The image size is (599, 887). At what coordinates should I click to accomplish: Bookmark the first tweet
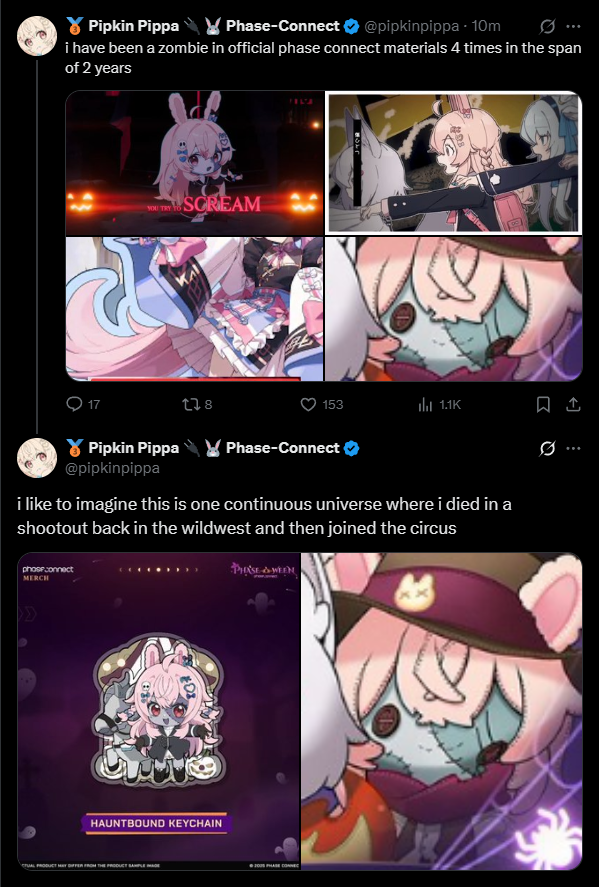coord(543,404)
